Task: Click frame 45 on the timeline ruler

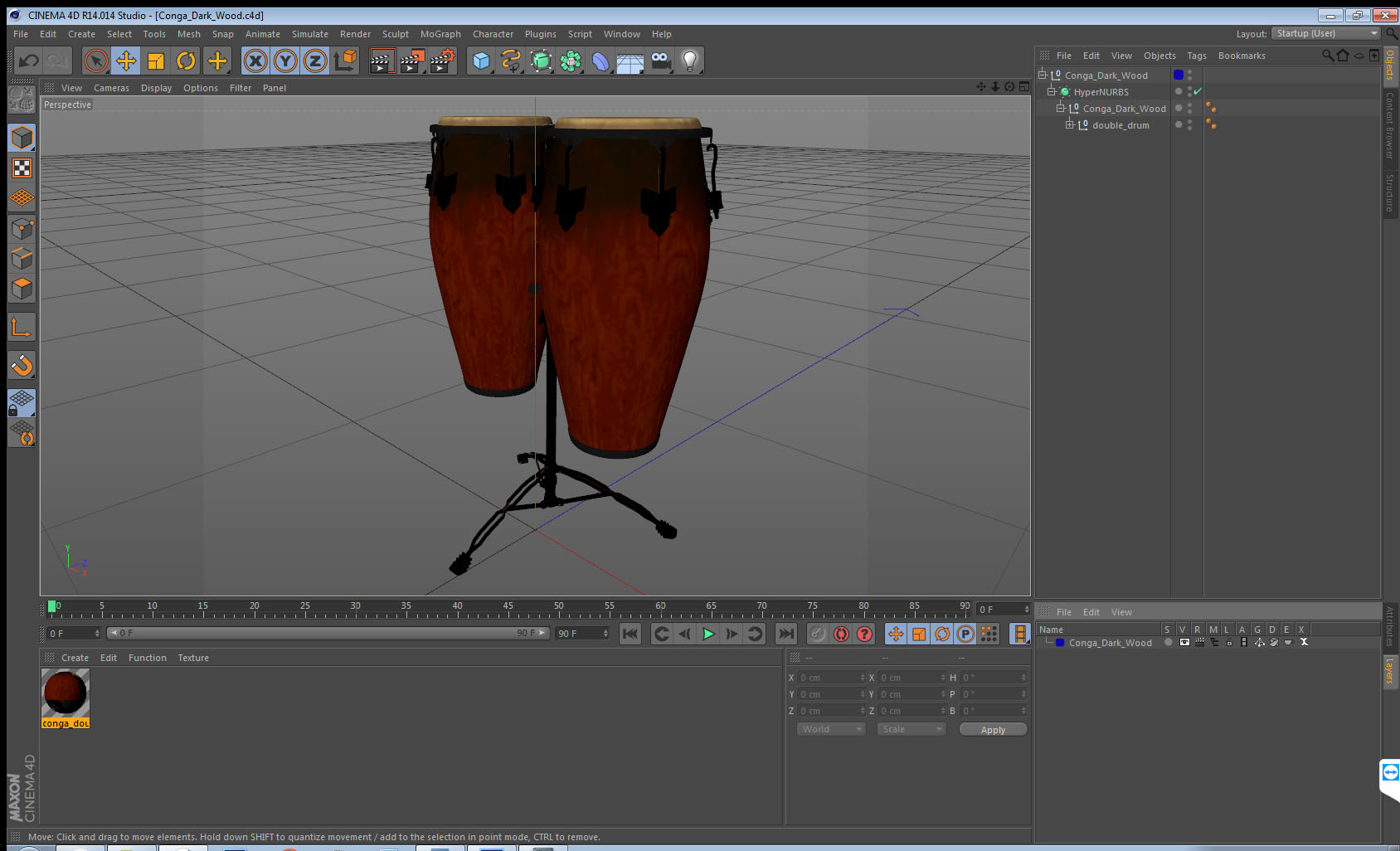Action: point(508,608)
